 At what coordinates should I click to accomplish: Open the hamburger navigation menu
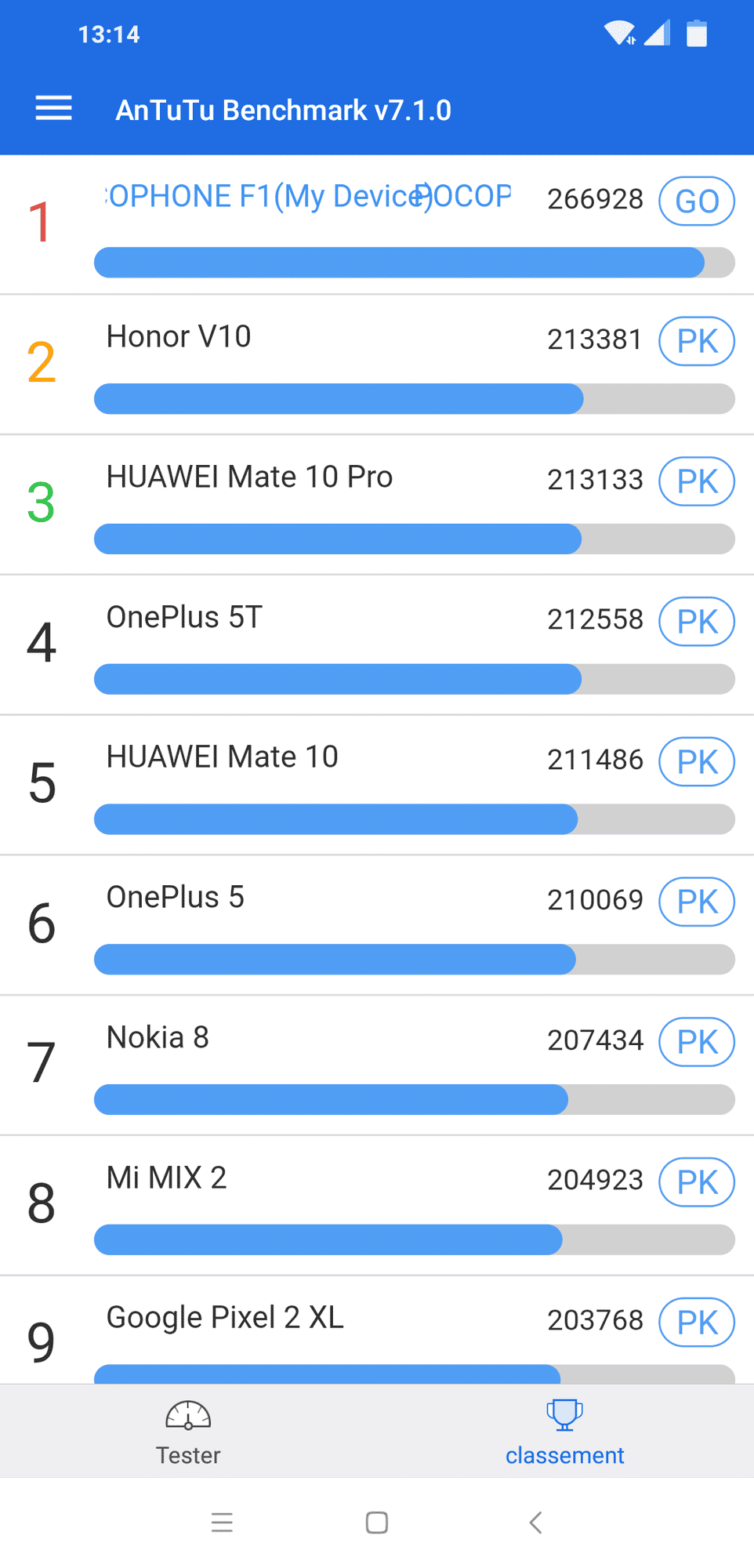coord(53,109)
